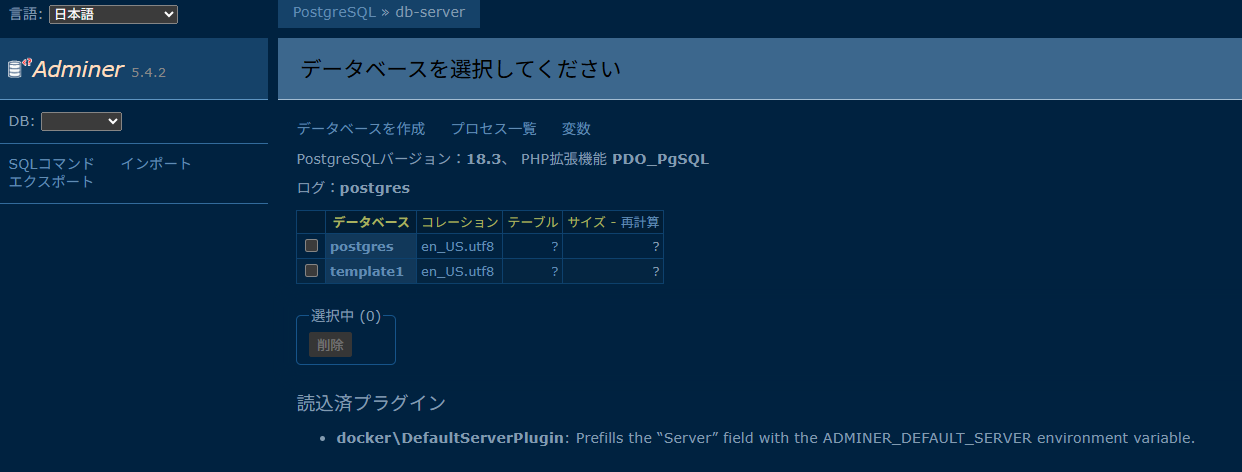Open the 変数 variables page

point(576,129)
